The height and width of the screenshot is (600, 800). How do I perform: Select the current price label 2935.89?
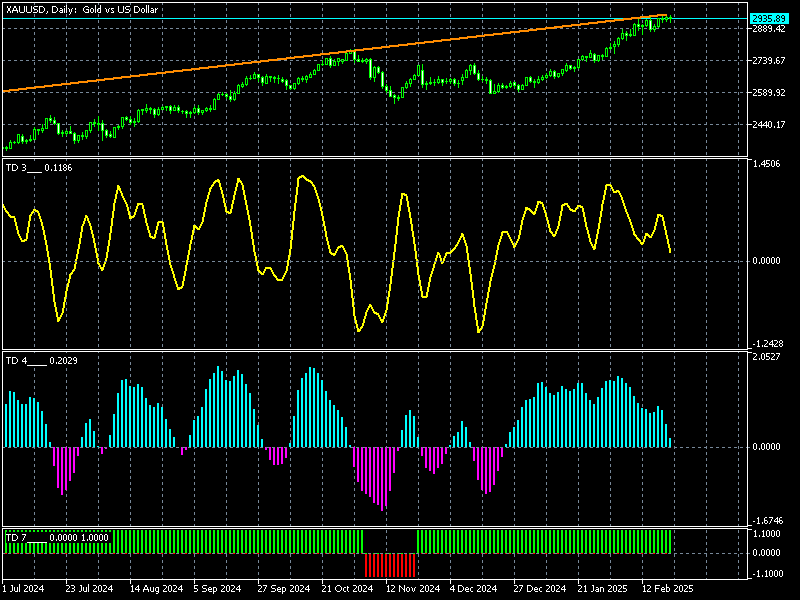pos(769,18)
